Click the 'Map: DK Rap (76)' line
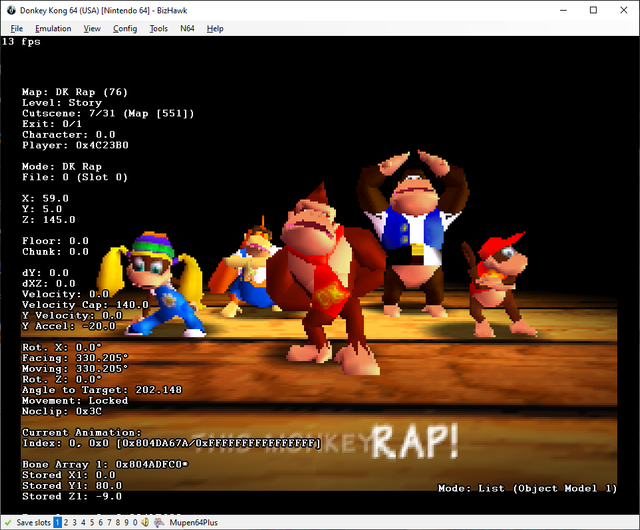Viewport: 640px width, 530px height. tap(75, 92)
